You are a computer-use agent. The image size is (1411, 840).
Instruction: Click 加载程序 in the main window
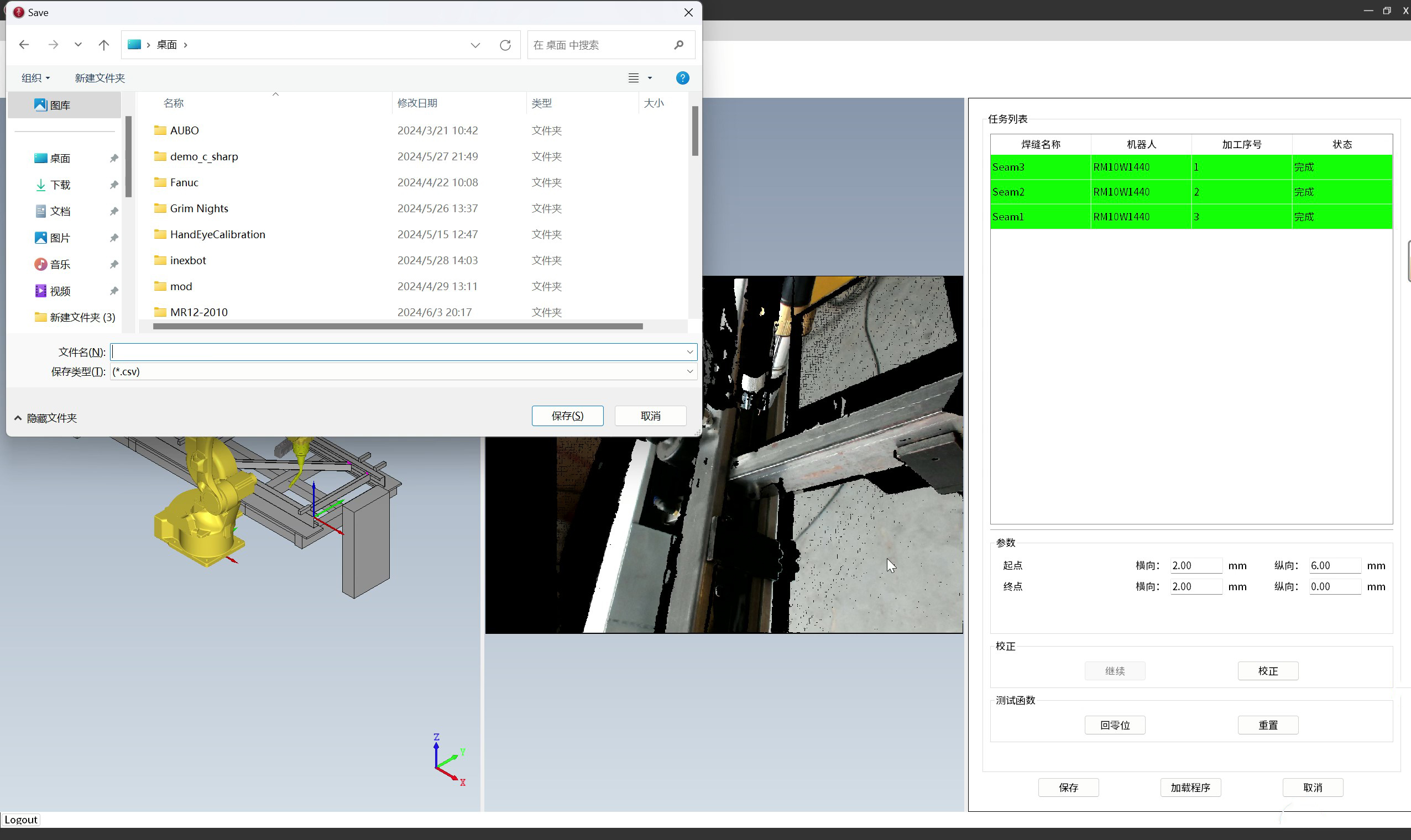[1190, 788]
